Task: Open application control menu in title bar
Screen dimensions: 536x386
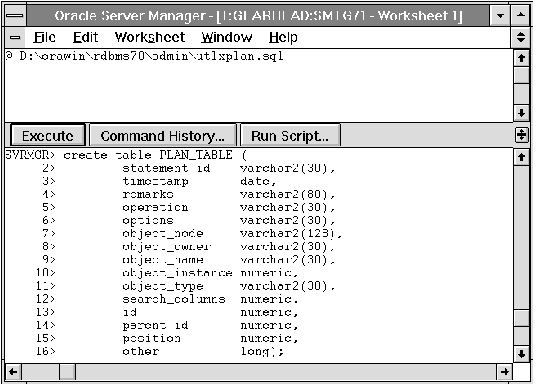Action: [15, 15]
